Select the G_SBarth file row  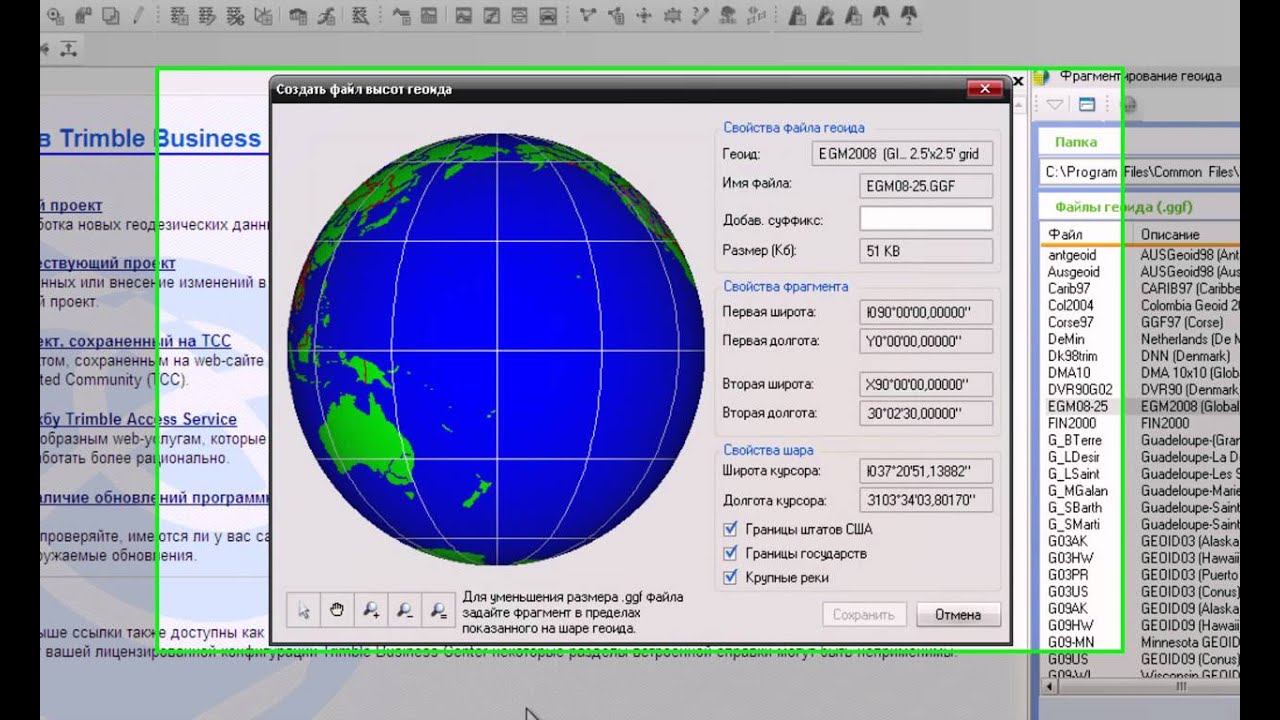(x=1140, y=508)
